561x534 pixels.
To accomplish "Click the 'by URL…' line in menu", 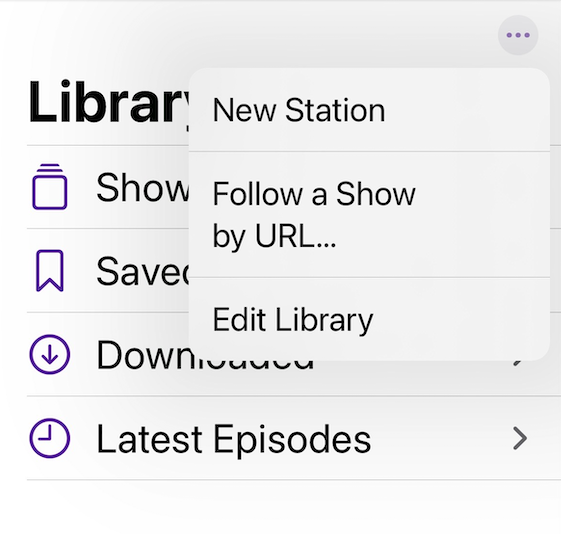I will 274,236.
